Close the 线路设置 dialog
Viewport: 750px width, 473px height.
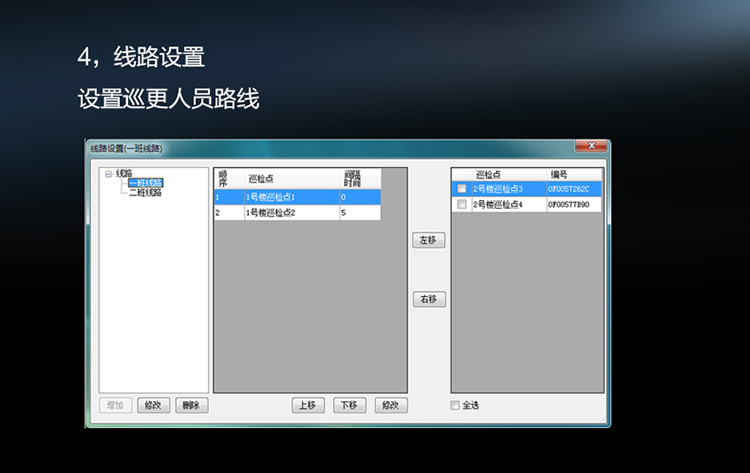click(591, 145)
